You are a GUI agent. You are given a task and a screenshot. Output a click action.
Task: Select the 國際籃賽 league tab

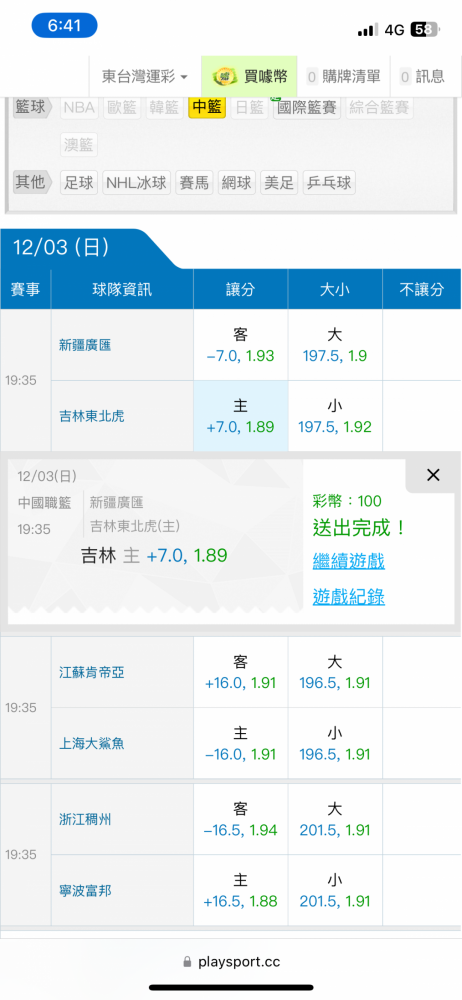(x=308, y=107)
